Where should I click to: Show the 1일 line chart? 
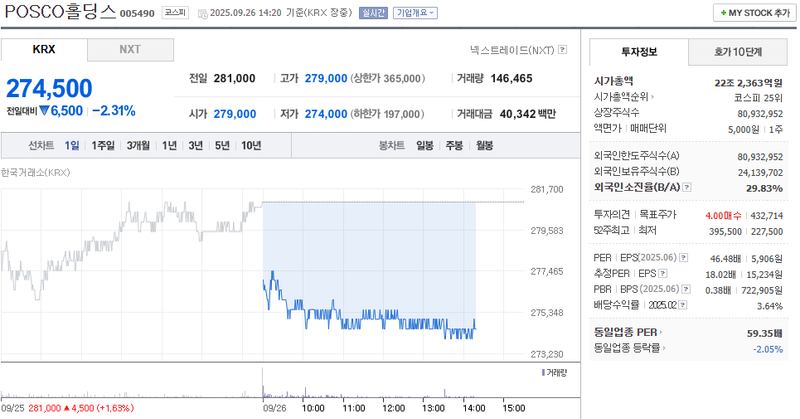[x=72, y=146]
